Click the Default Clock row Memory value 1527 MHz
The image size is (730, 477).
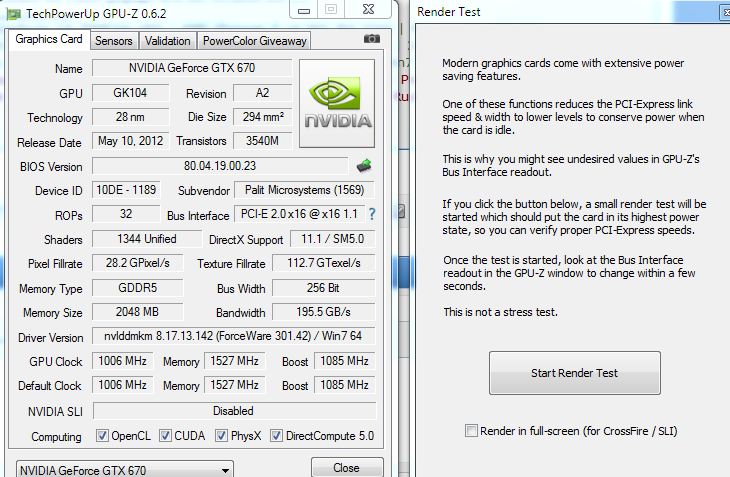235,385
